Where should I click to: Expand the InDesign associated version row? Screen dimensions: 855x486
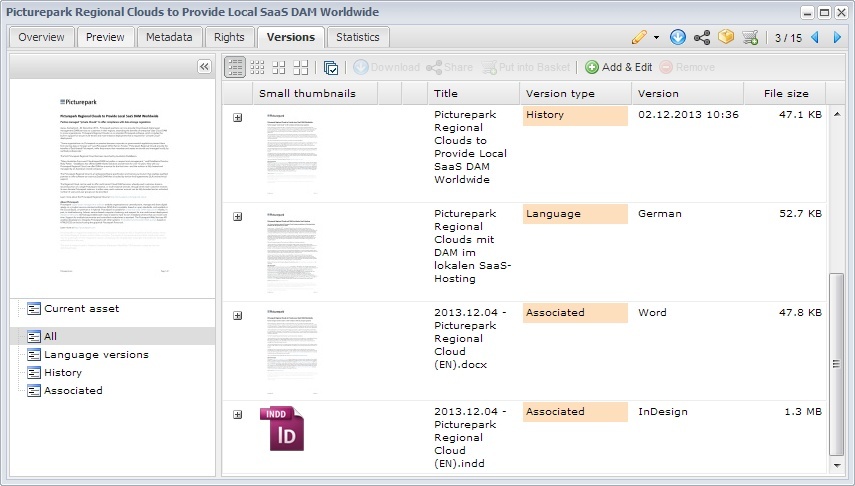238,415
